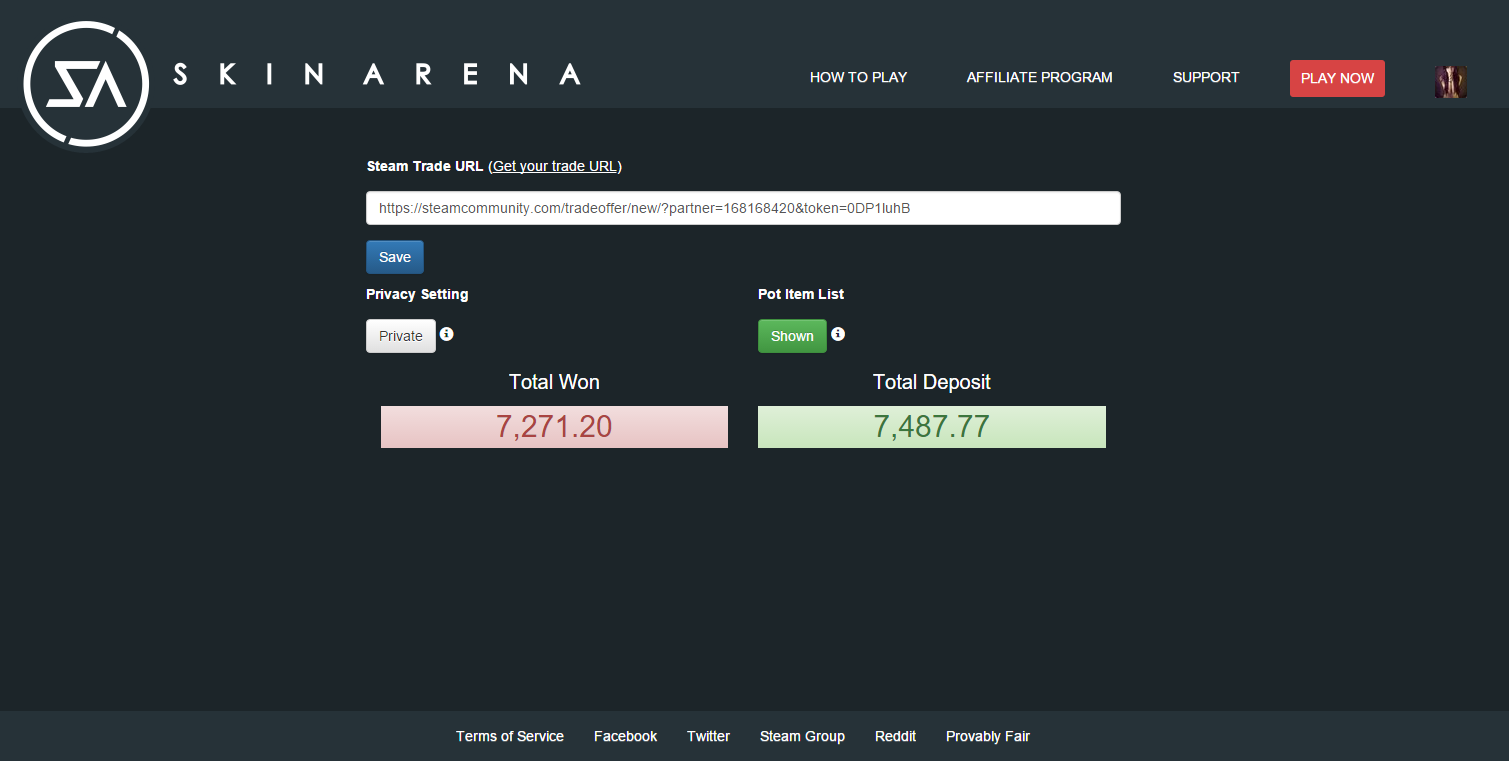
Task: Open Terms of Service in the footer
Action: [510, 736]
